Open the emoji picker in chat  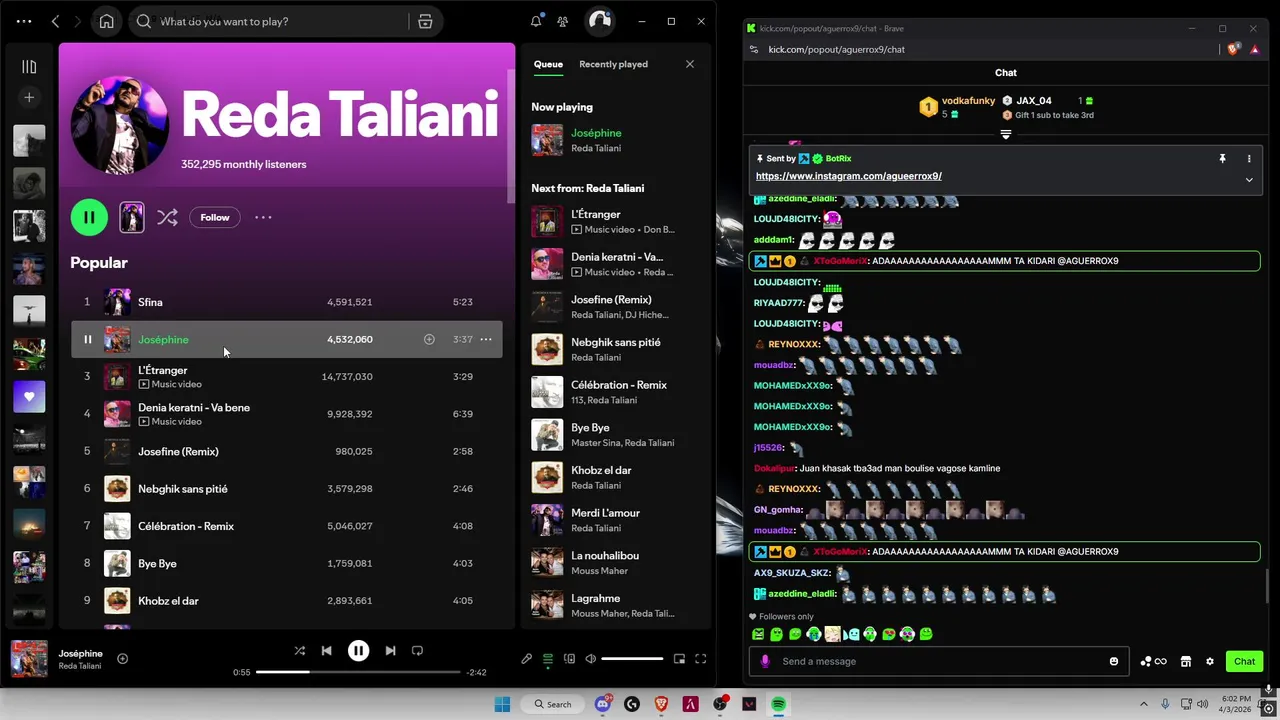coord(1114,661)
